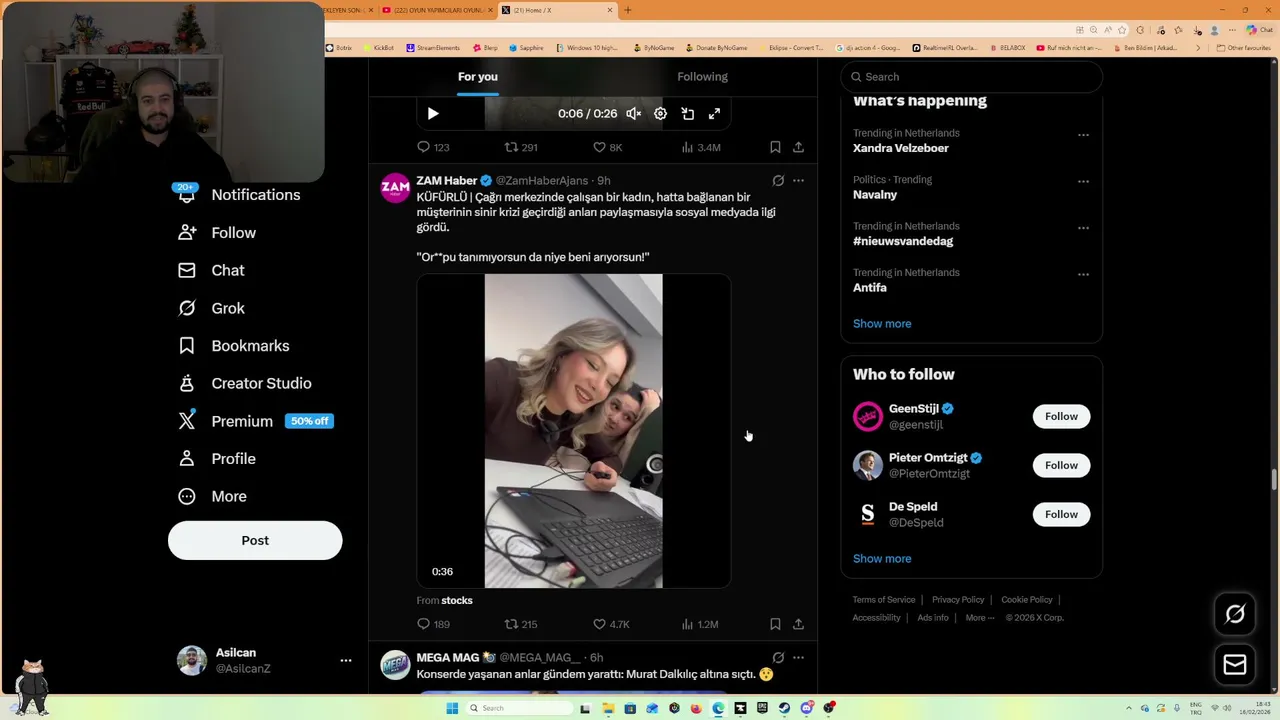Focus the X Search field
This screenshot has width=1280, height=720.
click(x=971, y=77)
